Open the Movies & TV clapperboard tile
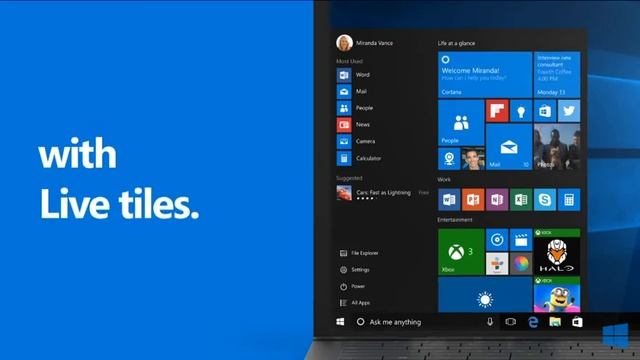The image size is (640, 360). pyautogui.click(x=521, y=240)
